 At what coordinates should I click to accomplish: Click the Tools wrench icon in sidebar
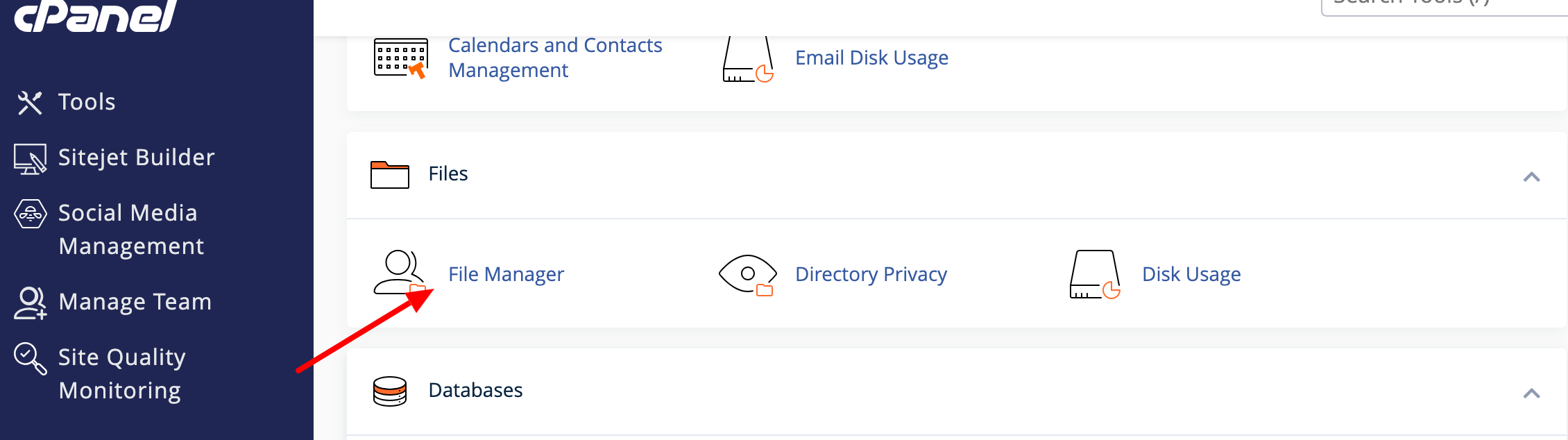[x=30, y=103]
